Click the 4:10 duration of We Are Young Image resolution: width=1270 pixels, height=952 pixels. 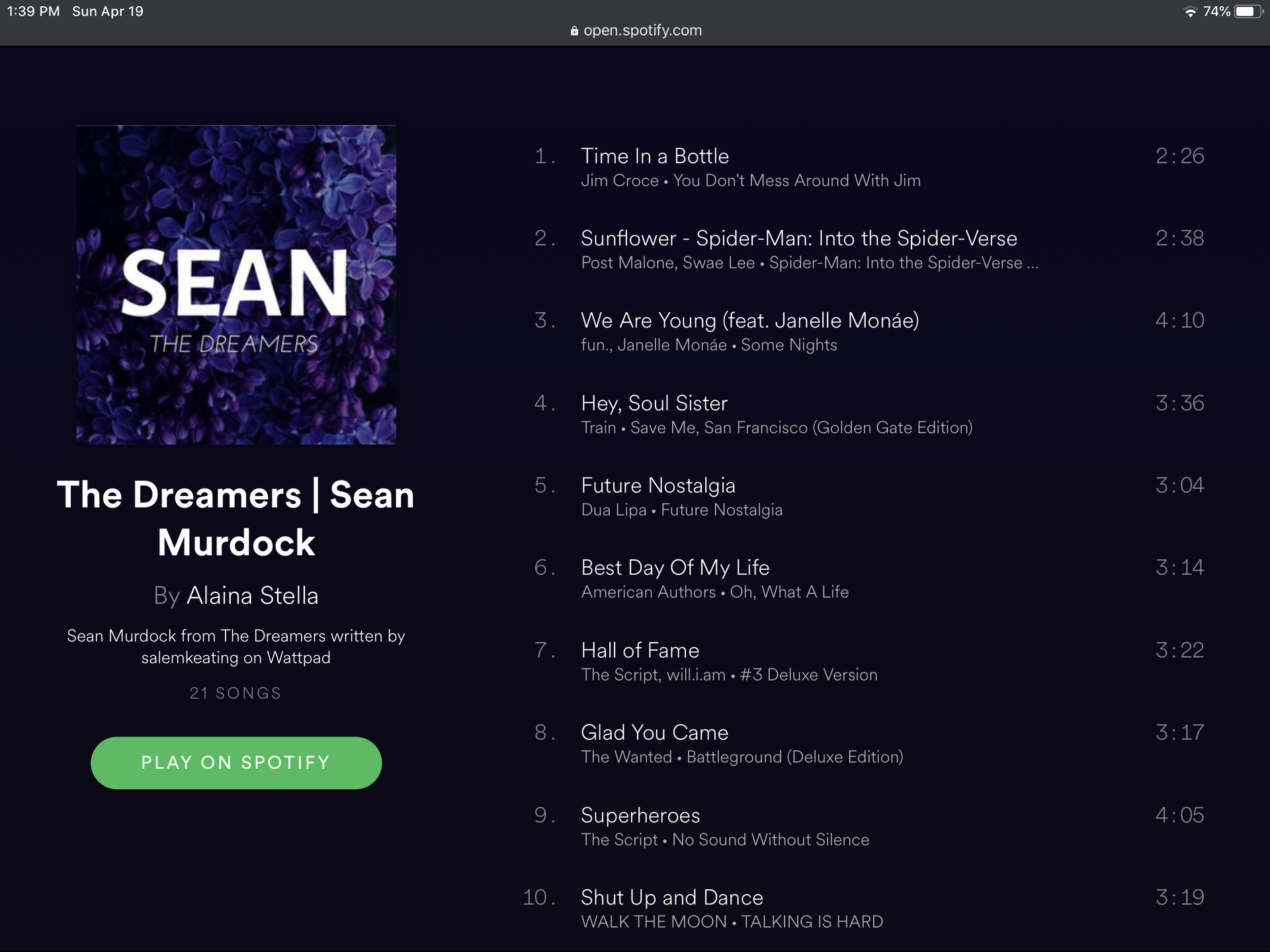click(x=1179, y=321)
